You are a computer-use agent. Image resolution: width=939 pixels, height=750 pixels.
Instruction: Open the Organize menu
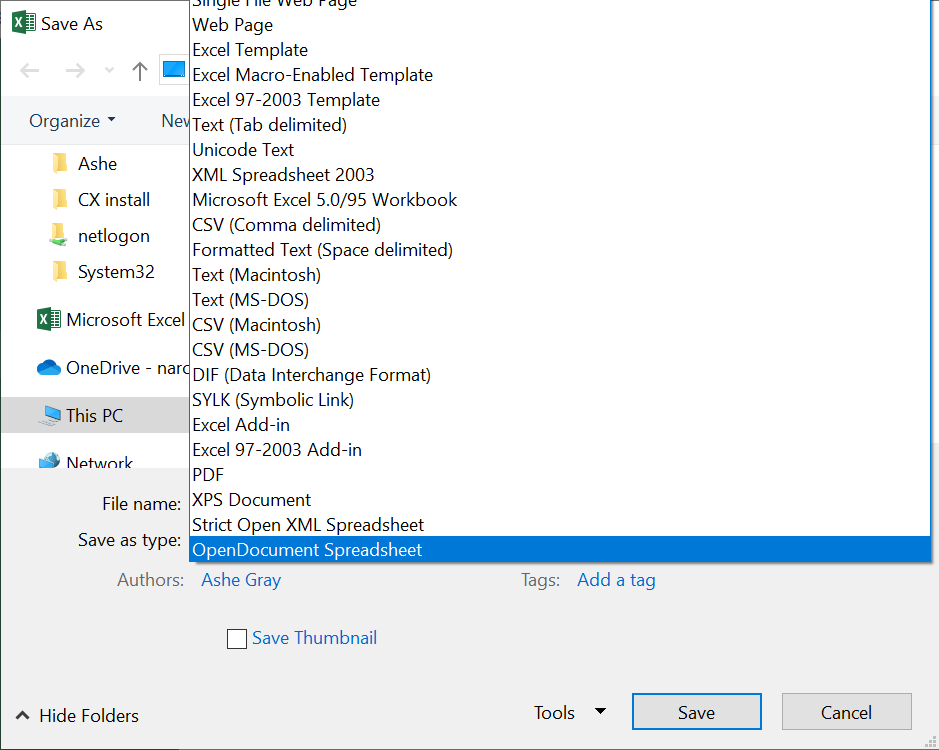click(x=72, y=121)
